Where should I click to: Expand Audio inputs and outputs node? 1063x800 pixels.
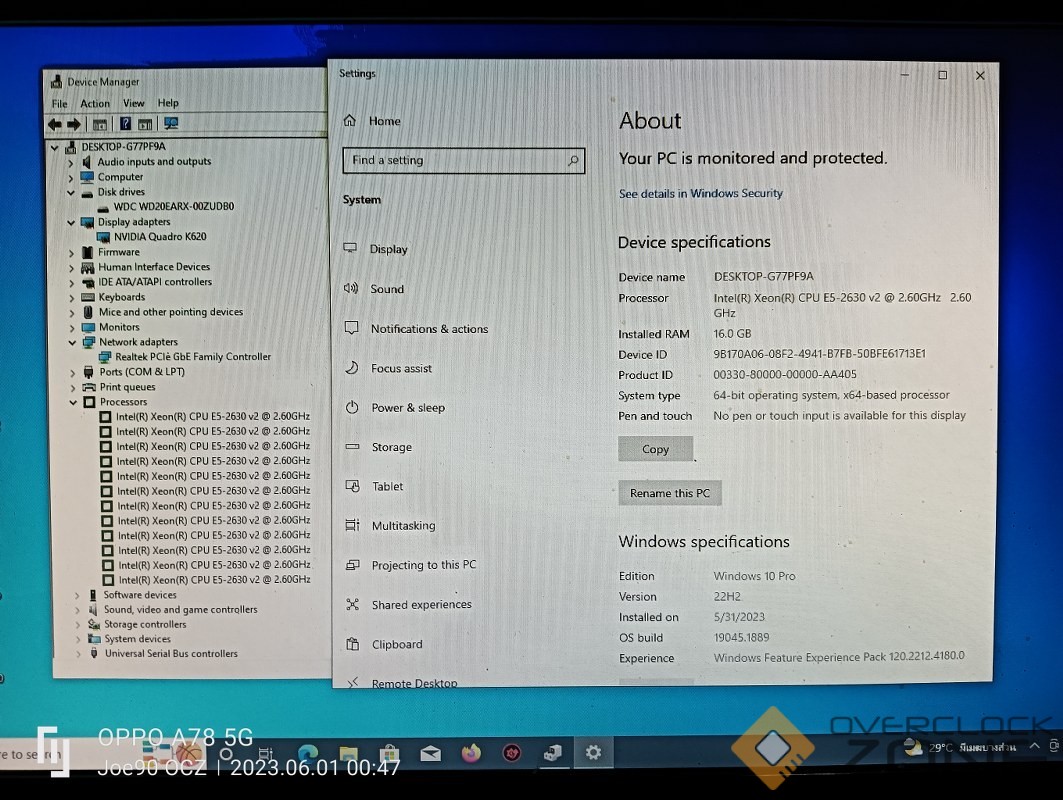click(71, 163)
